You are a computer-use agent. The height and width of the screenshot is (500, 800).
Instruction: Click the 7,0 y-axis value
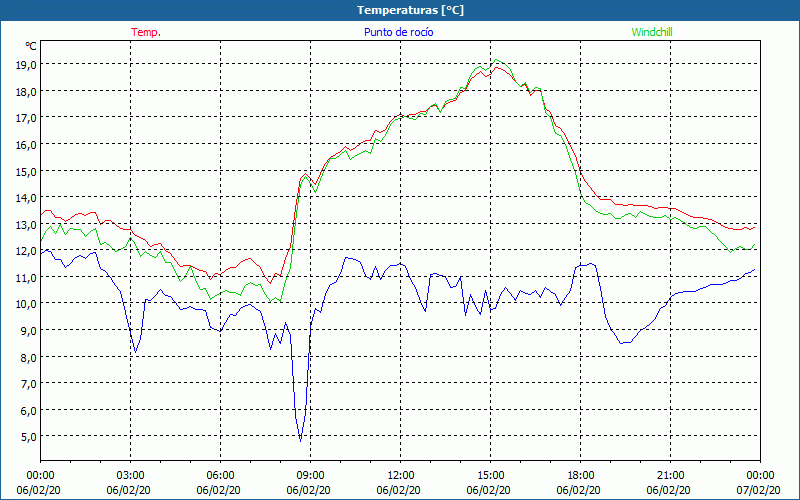coord(29,384)
